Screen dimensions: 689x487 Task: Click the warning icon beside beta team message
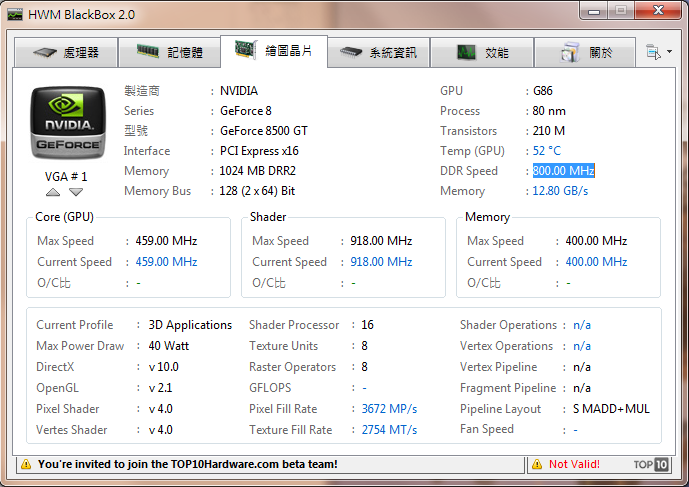[26, 464]
